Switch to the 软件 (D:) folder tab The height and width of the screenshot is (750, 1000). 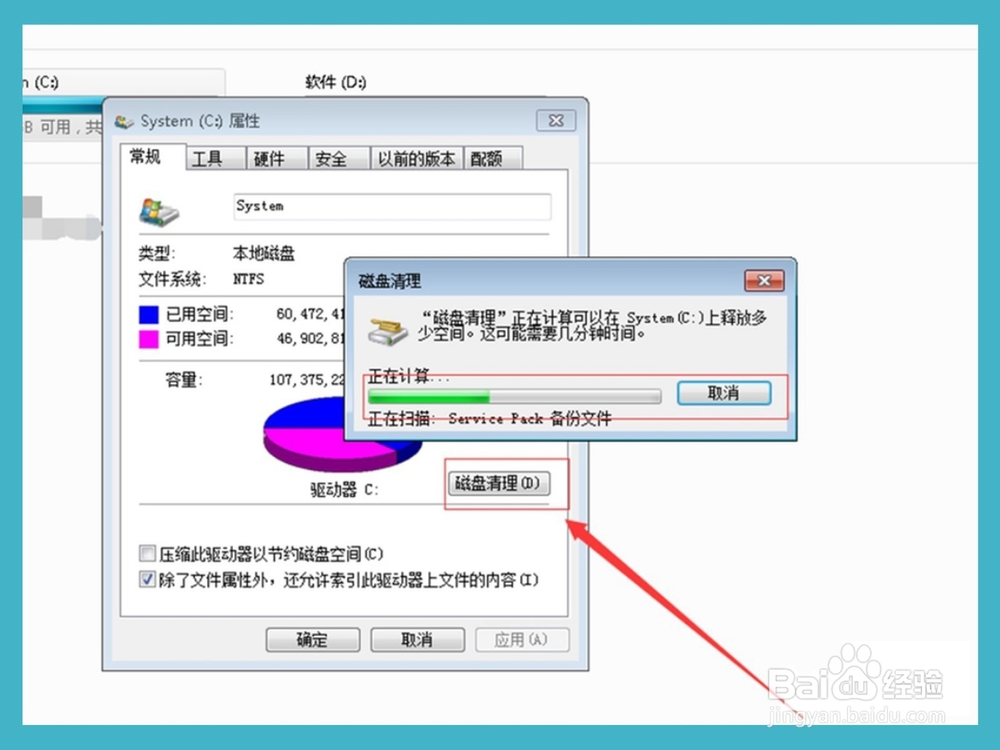(333, 82)
